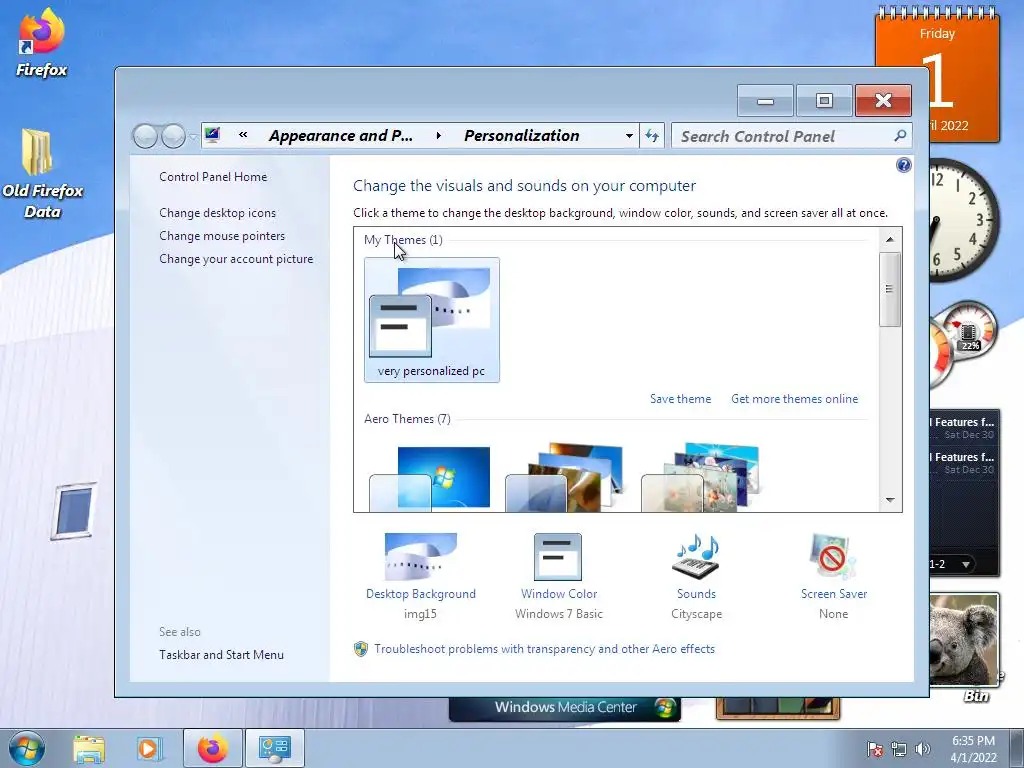1024x768 pixels.
Task: Click the search magnifier icon in Control Panel
Action: point(900,136)
